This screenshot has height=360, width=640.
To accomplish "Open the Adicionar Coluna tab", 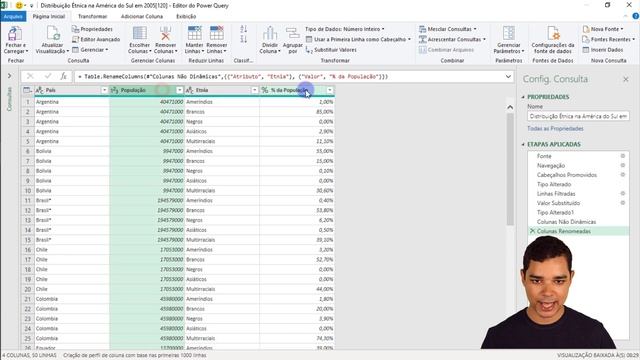I will (x=142, y=17).
